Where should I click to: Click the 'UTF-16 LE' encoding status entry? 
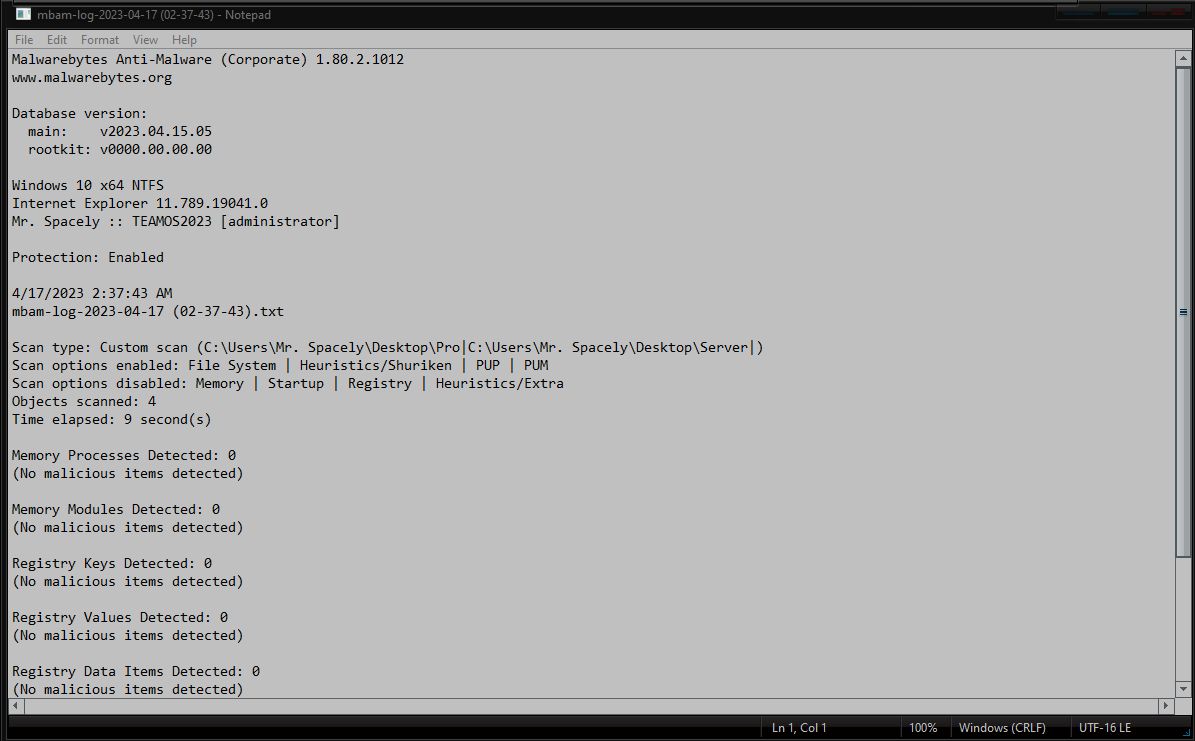click(x=1105, y=728)
